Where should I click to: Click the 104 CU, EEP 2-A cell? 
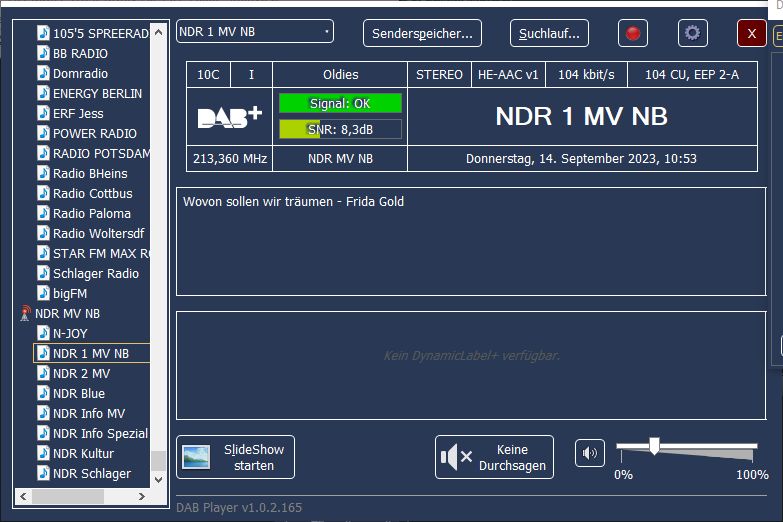pos(692,74)
